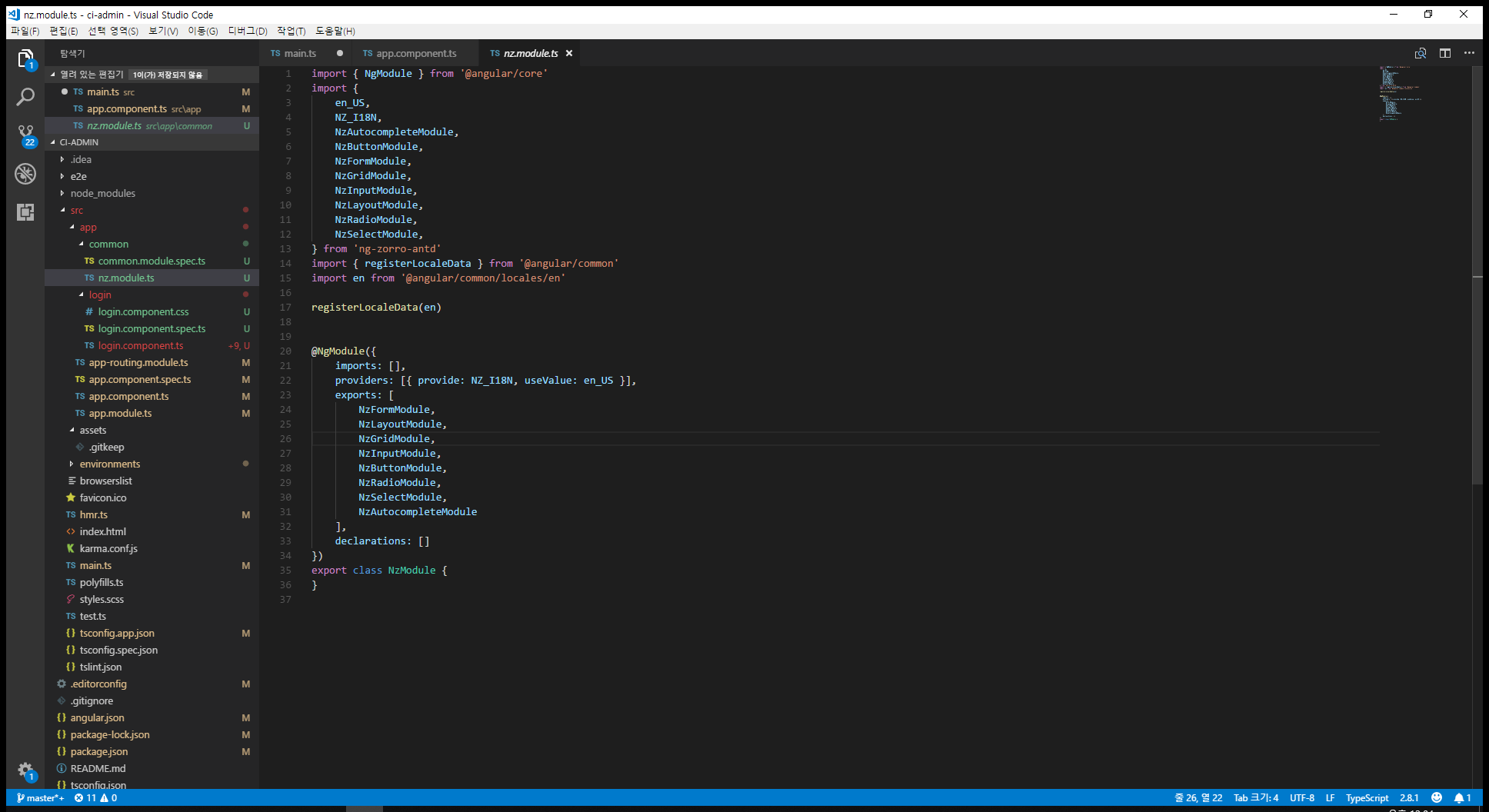Open the Extensions view icon
Image resolution: width=1489 pixels, height=812 pixels.
pyautogui.click(x=25, y=212)
